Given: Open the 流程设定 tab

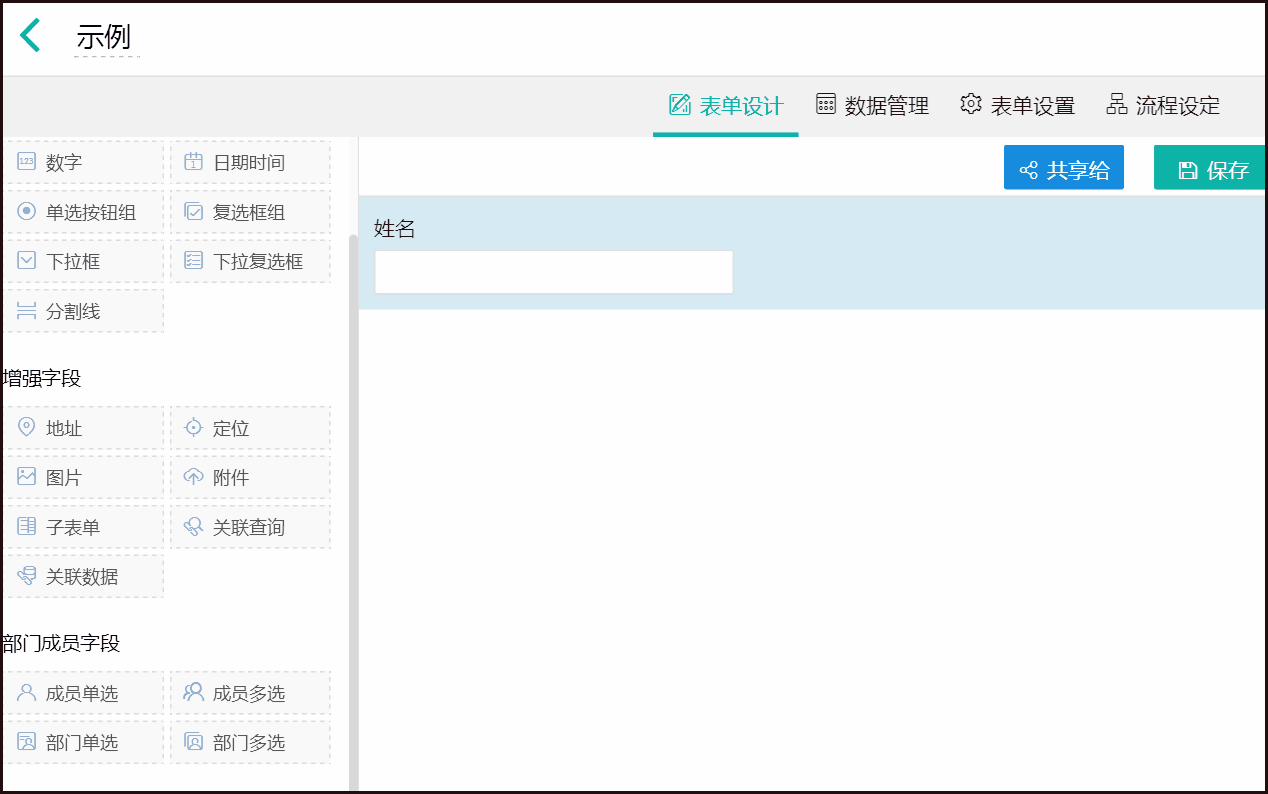Looking at the screenshot, I should tap(1163, 105).
